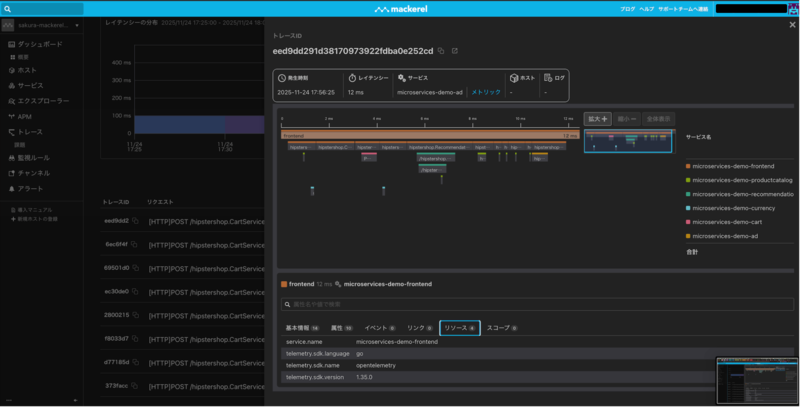The image size is (800, 407).
Task: Switch to the イベント tab
Action: (x=380, y=328)
